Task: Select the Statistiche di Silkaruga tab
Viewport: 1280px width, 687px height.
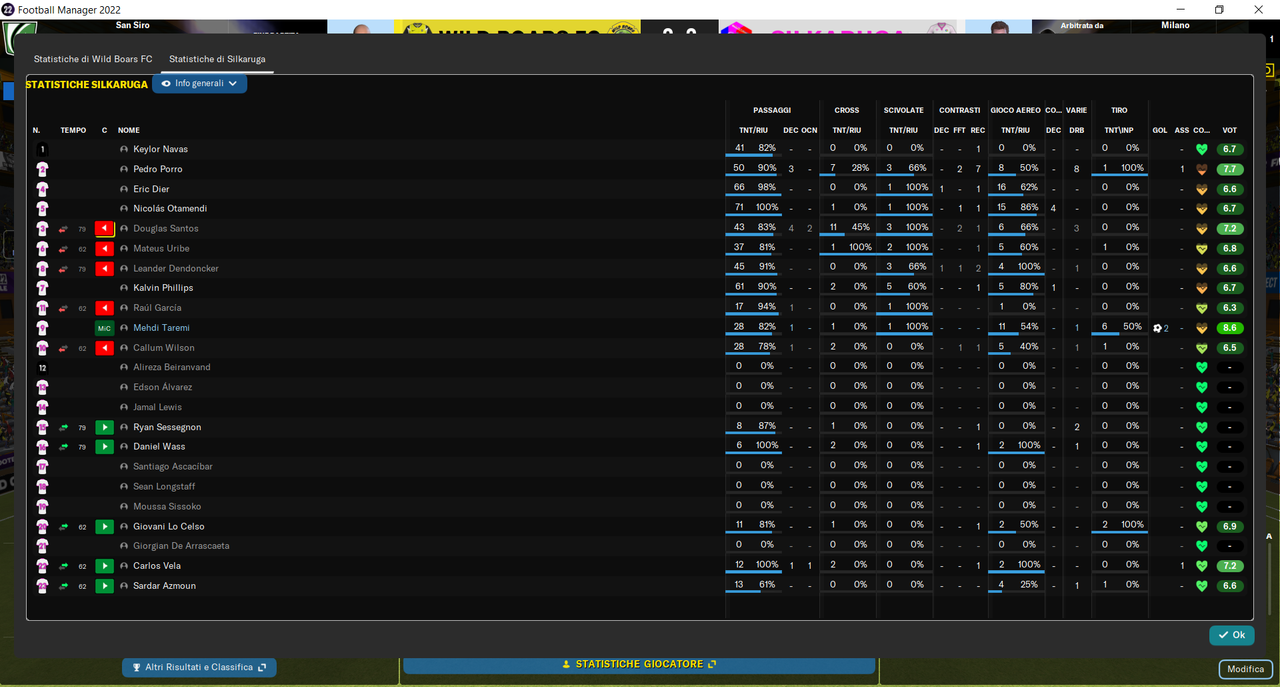Action: (217, 59)
